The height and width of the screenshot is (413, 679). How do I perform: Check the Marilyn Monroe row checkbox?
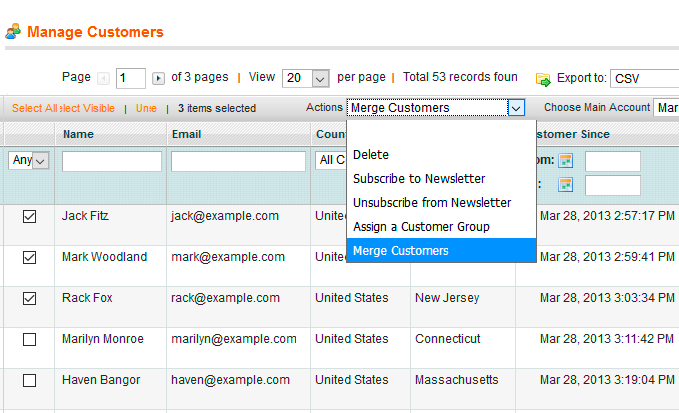[29, 340]
